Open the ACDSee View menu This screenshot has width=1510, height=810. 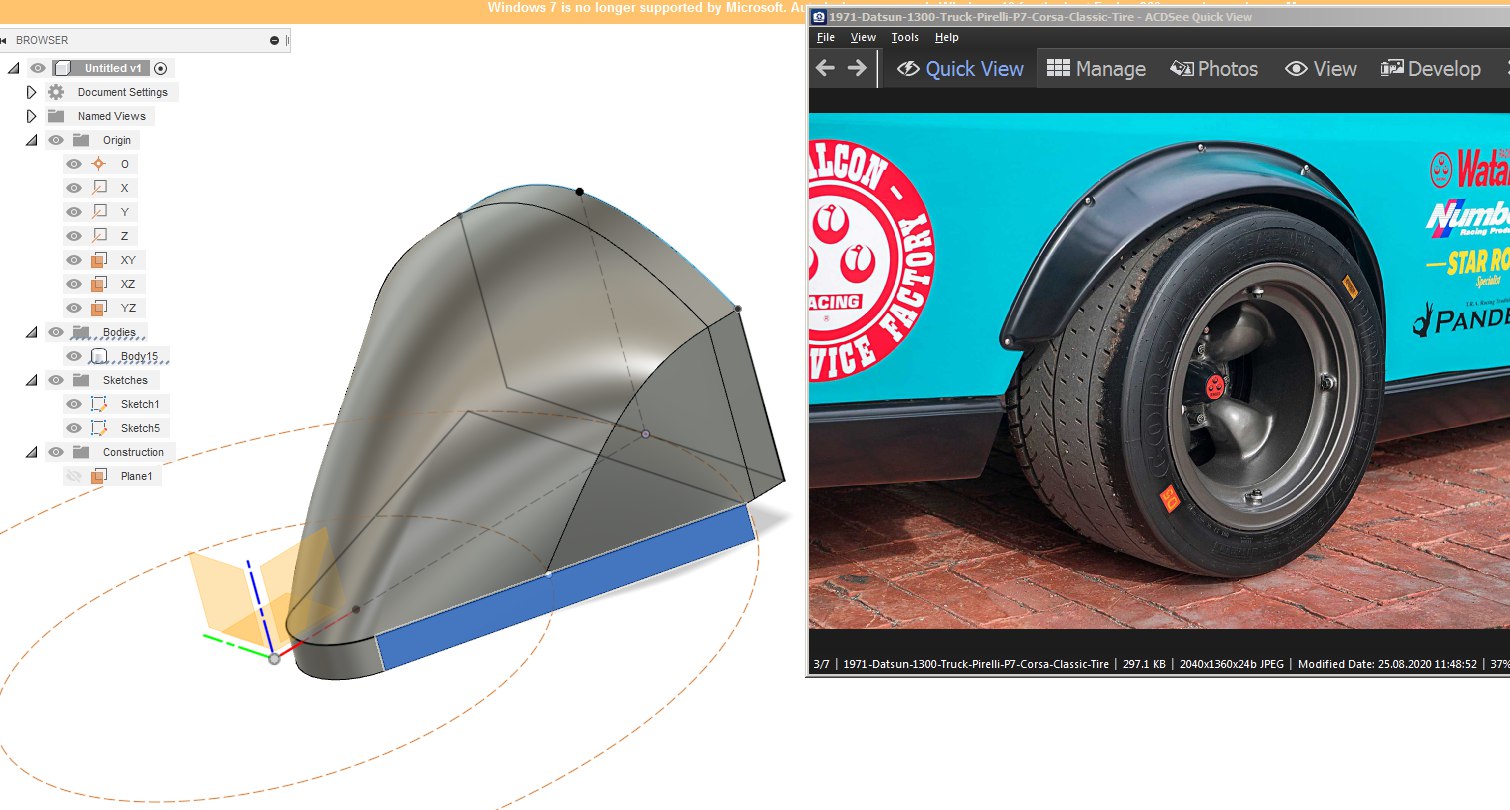[x=863, y=38]
